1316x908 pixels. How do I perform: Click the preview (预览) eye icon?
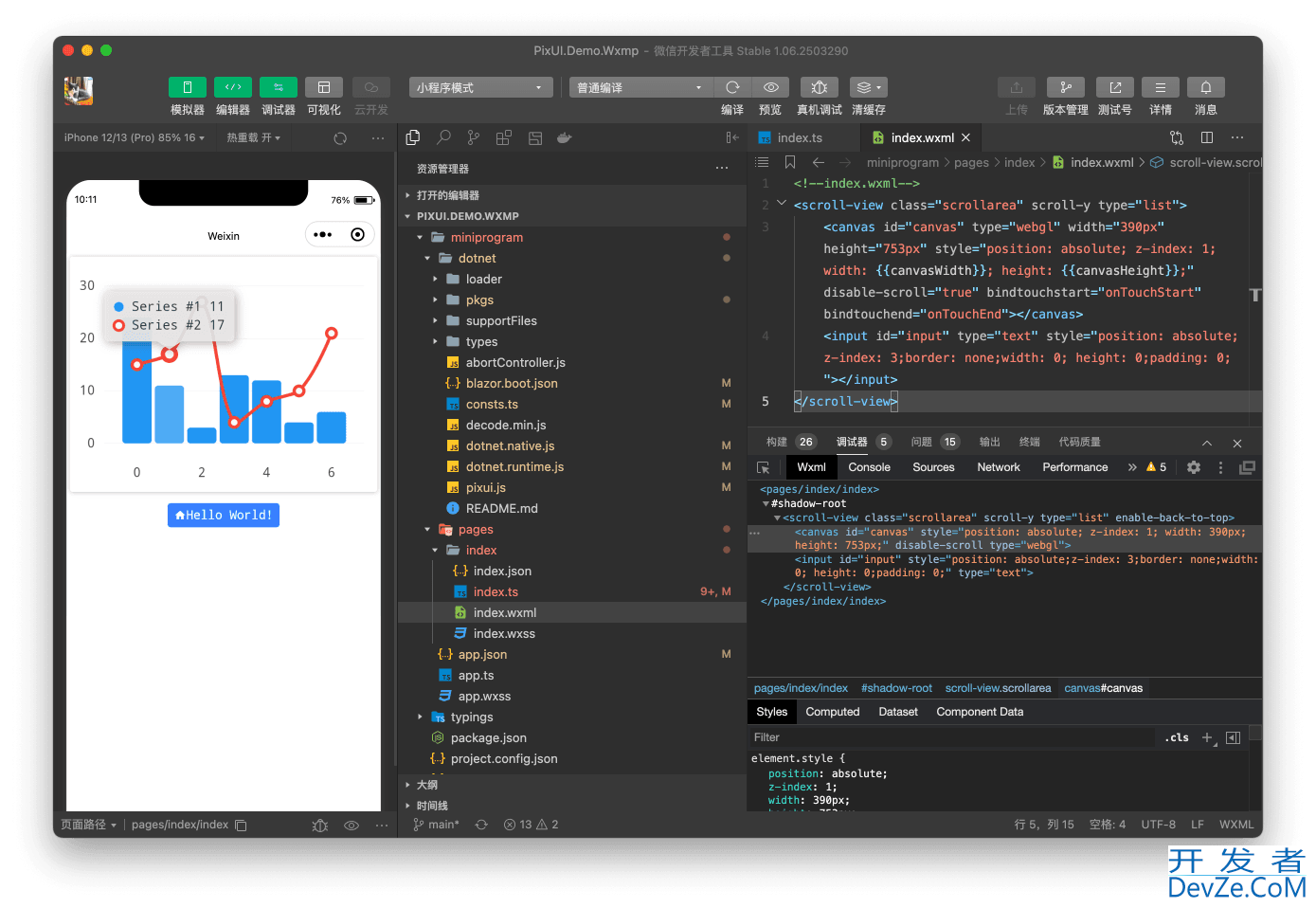[x=771, y=87]
